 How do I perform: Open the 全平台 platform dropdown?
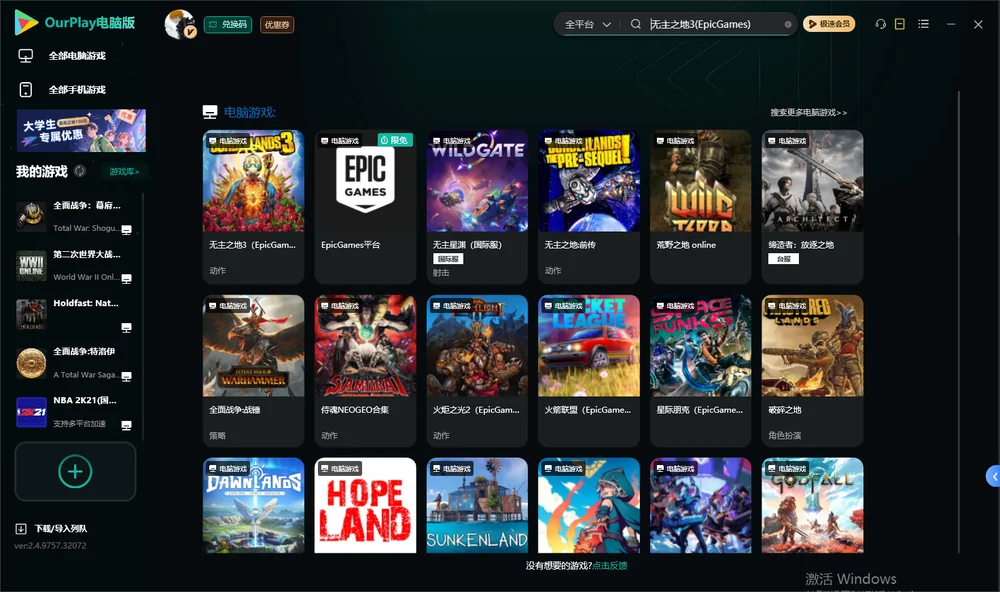587,24
